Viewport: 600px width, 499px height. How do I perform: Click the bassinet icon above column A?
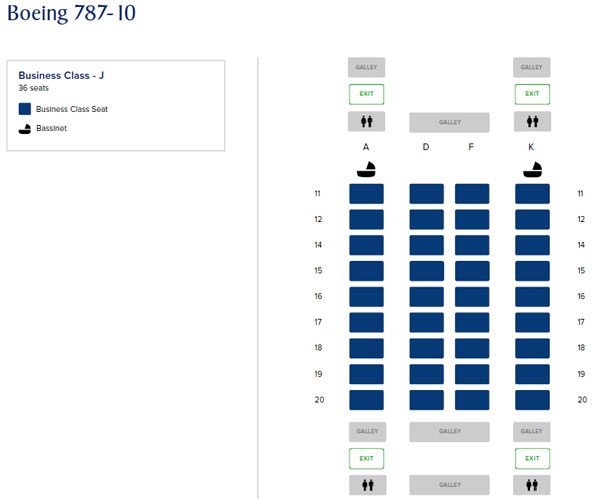[x=366, y=169]
